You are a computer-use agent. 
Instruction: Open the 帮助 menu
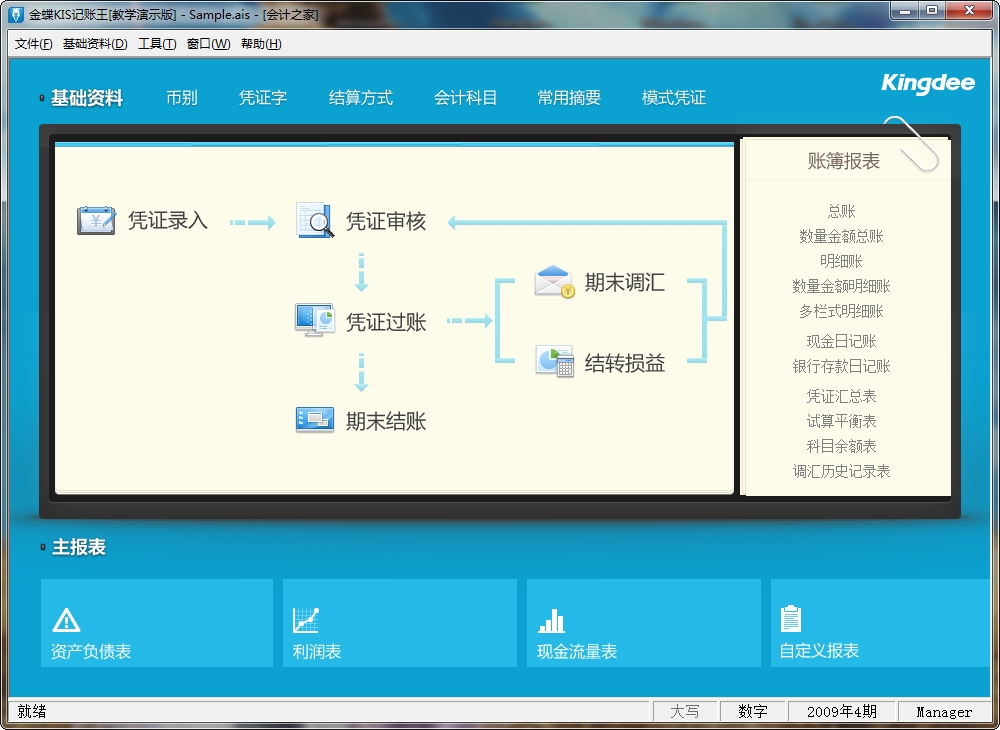point(260,44)
